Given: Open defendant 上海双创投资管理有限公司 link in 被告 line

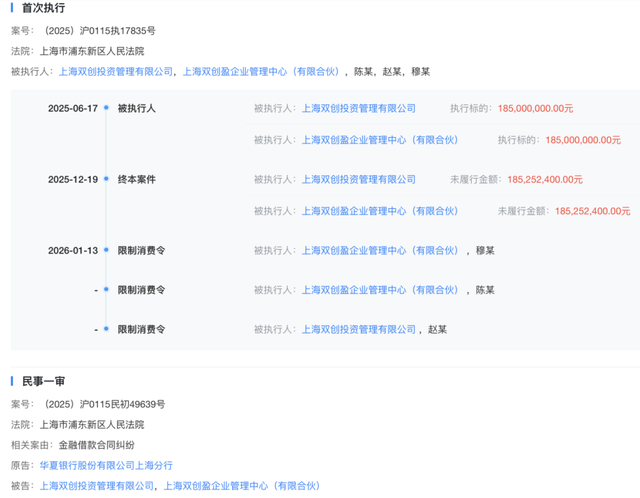Looking at the screenshot, I should click(x=97, y=486).
